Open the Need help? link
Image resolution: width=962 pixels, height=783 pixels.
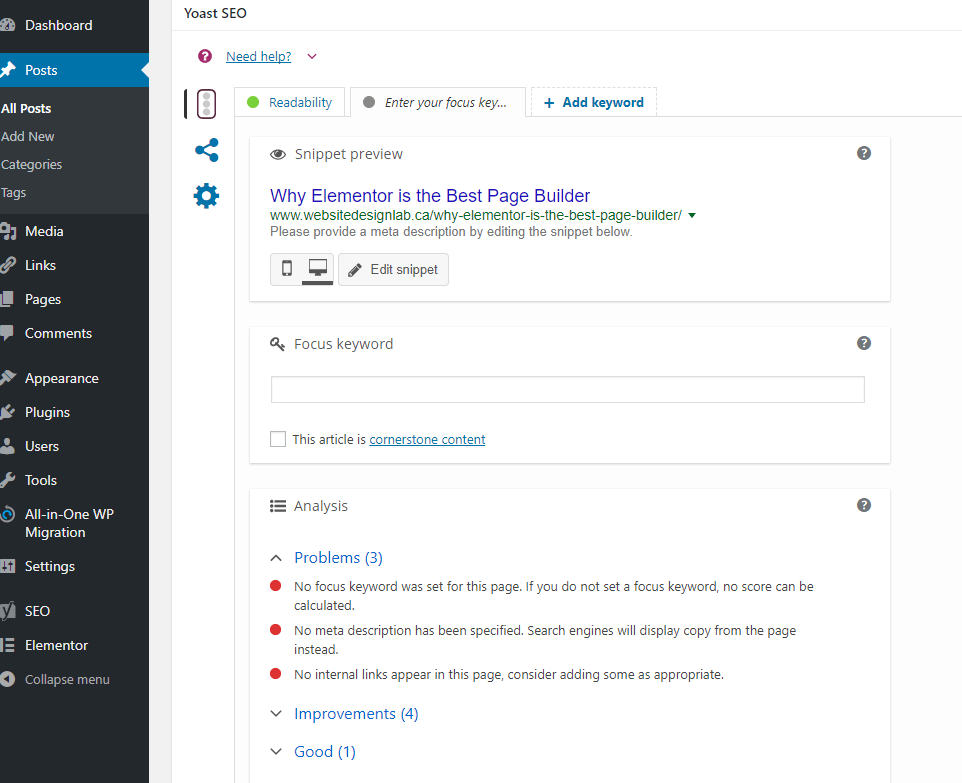pyautogui.click(x=258, y=56)
